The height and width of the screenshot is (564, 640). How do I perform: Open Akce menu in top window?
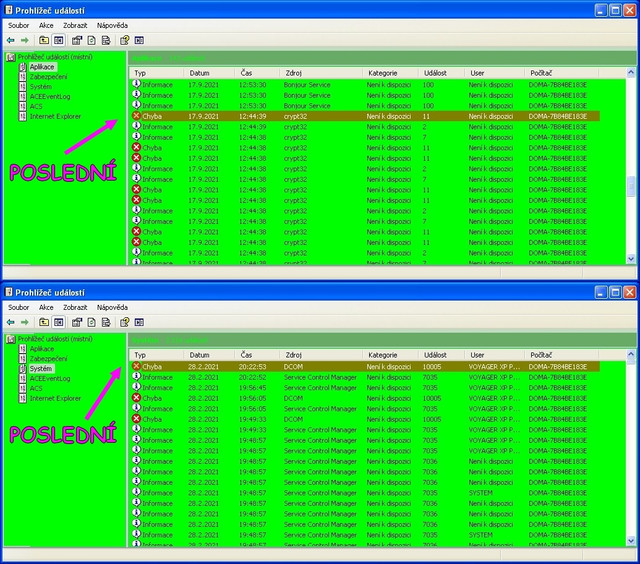point(46,25)
